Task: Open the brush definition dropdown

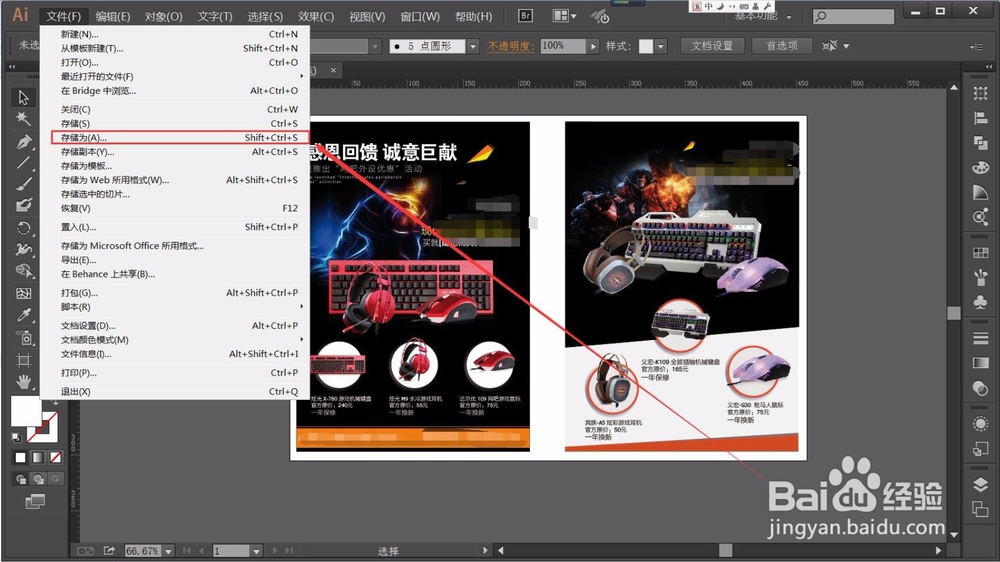Action: (473, 46)
